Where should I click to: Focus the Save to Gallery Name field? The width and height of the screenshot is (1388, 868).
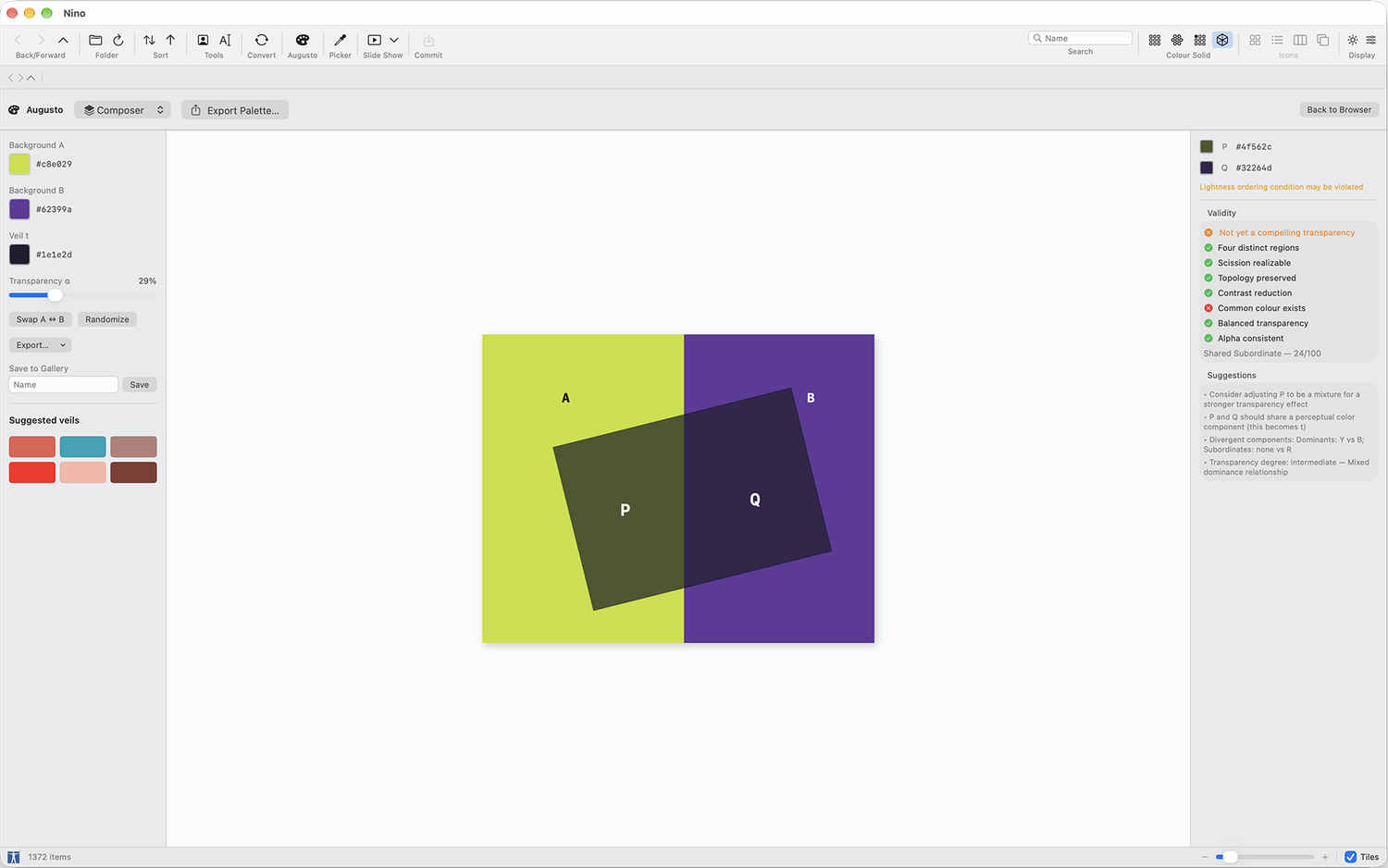(64, 385)
